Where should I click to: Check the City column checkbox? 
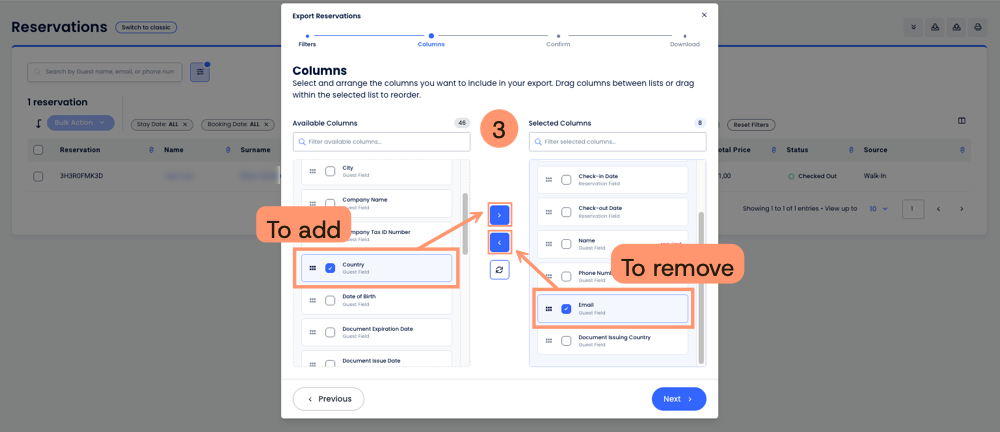click(x=330, y=171)
